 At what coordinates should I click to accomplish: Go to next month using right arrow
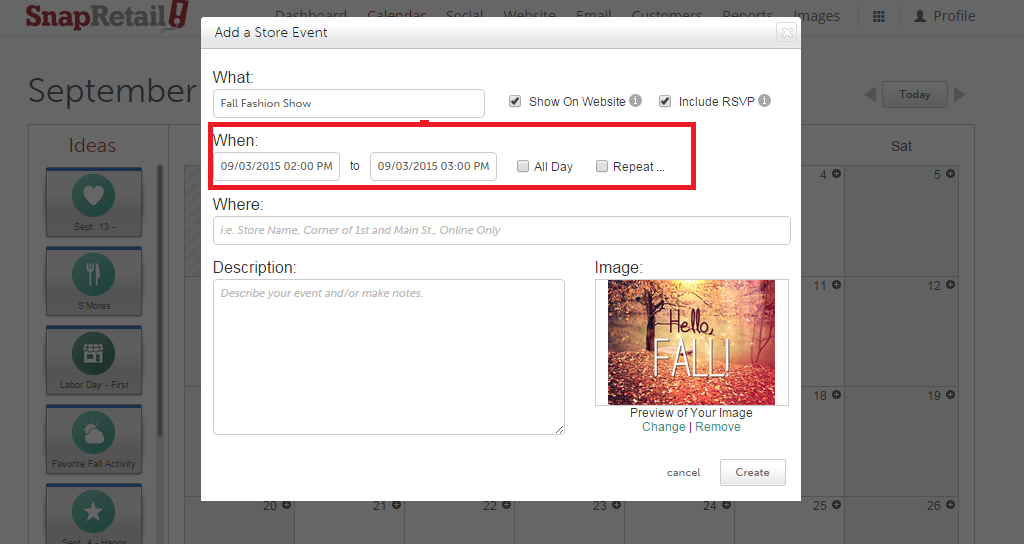pyautogui.click(x=960, y=95)
